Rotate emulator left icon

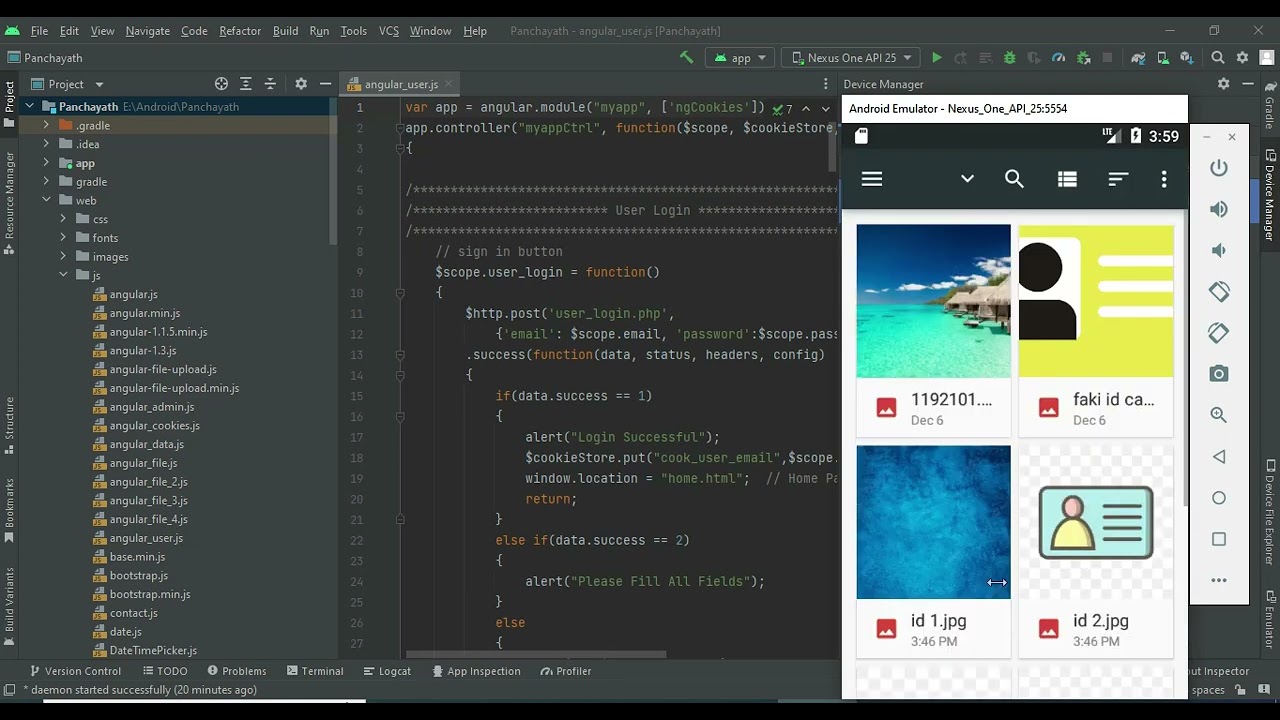[1219, 291]
